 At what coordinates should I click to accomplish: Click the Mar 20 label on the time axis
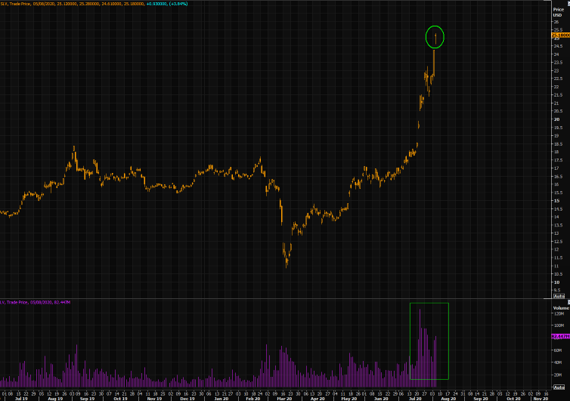(x=285, y=398)
